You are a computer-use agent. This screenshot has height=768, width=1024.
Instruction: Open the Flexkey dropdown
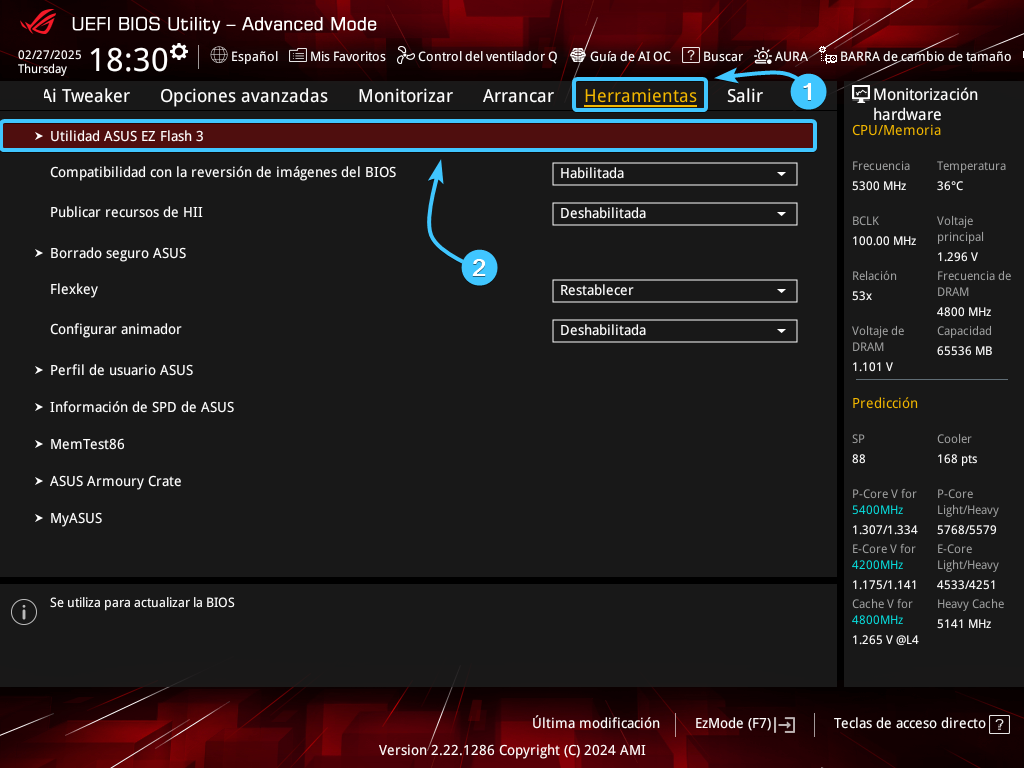675,291
